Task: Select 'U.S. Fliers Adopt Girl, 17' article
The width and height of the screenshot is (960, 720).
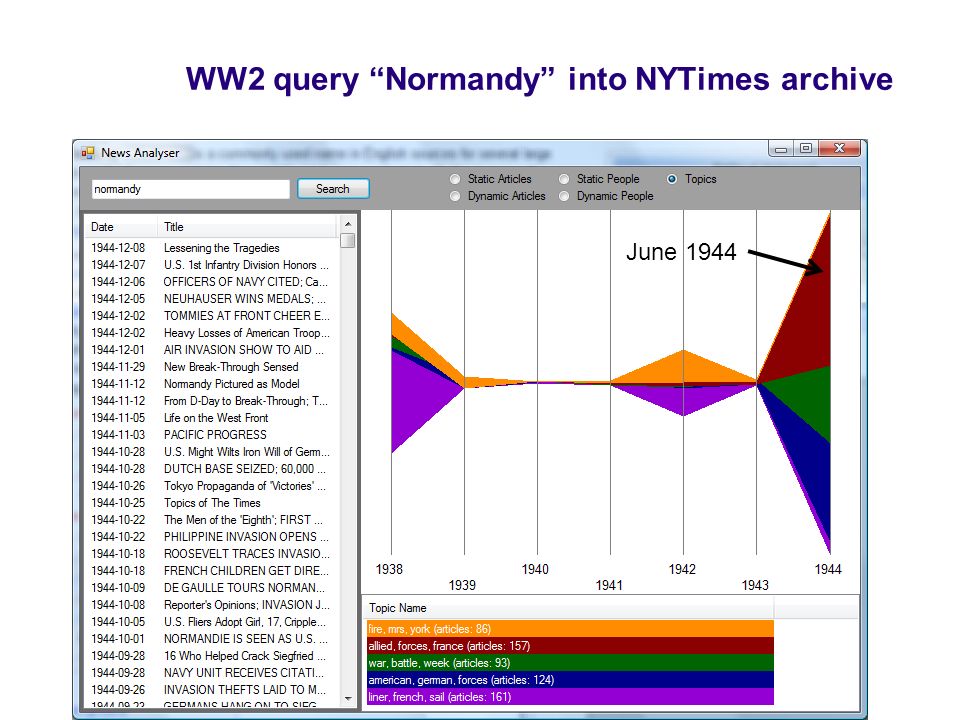Action: click(x=211, y=621)
